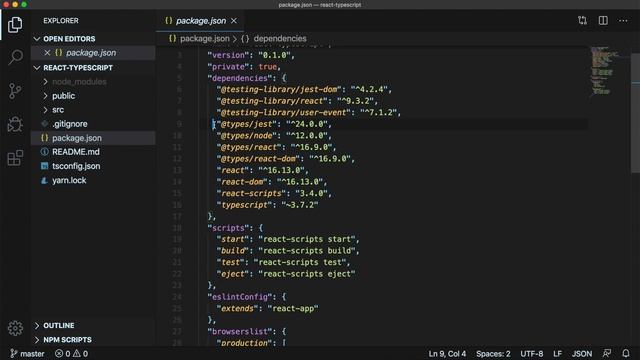Click the code minimap preview
Viewport: 640px width, 360px height.
click(x=605, y=71)
